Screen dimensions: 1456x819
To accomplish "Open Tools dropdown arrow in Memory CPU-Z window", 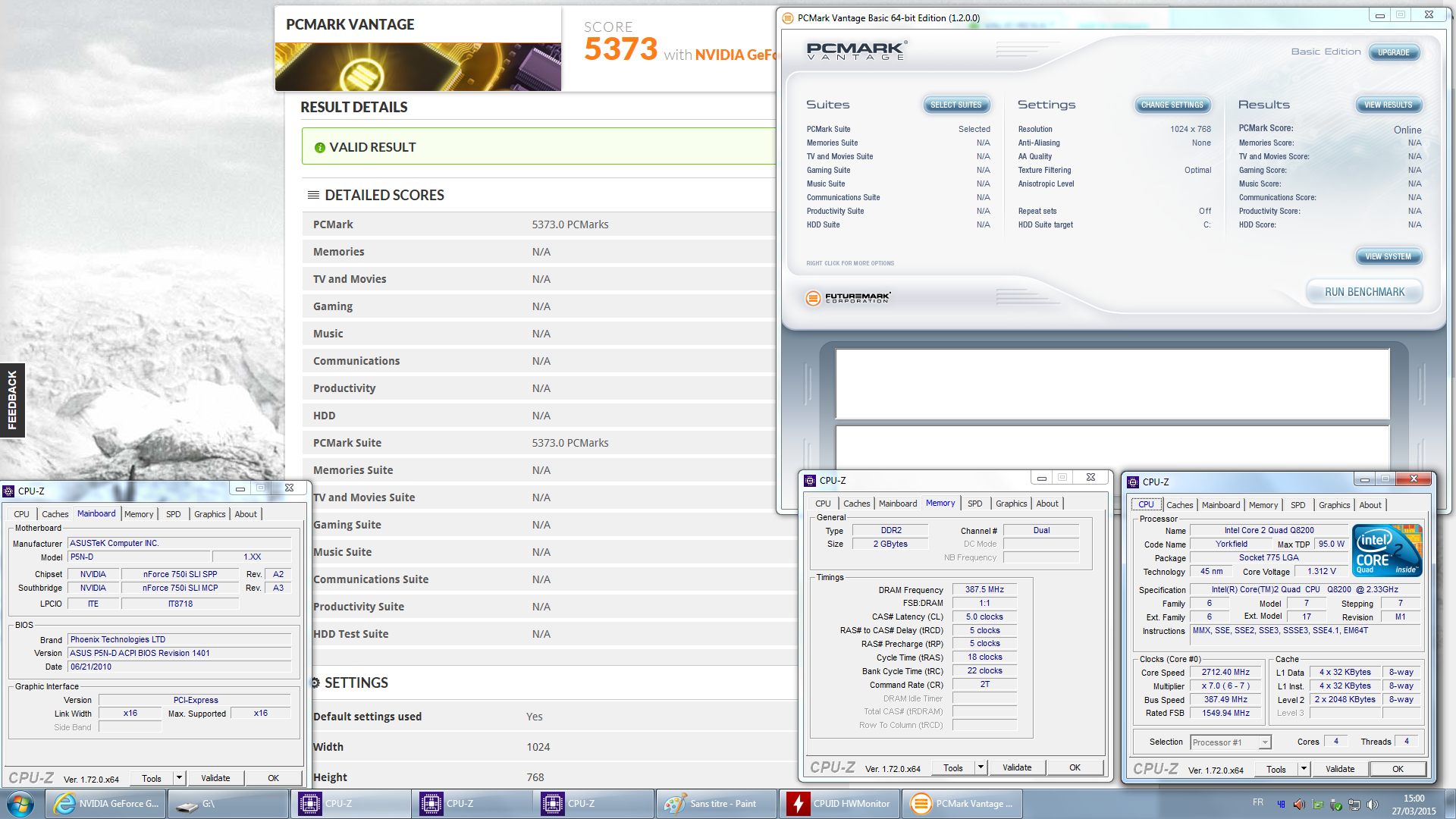I will tap(981, 767).
